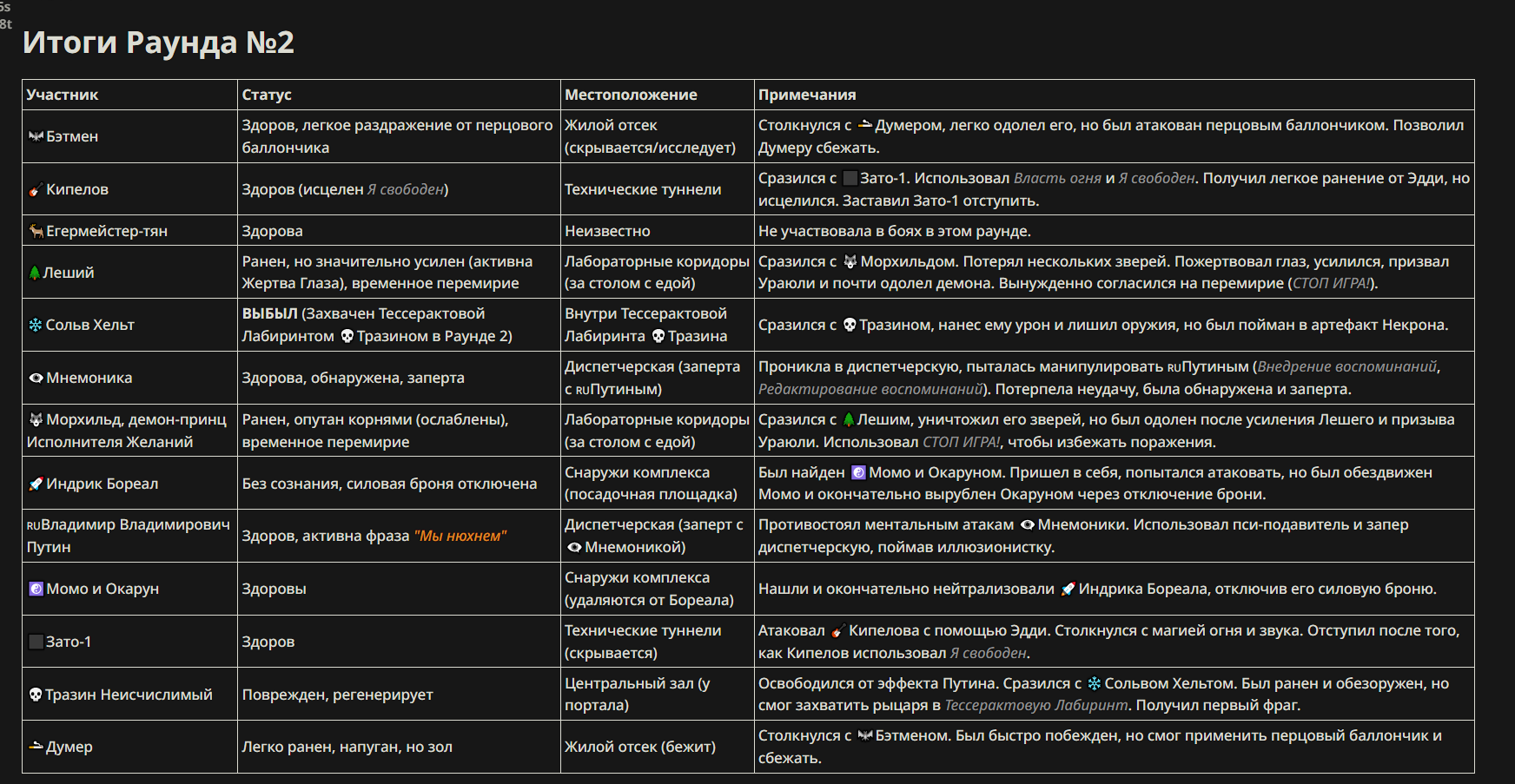1515x784 pixels.
Task: Click Кипелов's Технические туннели location
Action: point(643,190)
